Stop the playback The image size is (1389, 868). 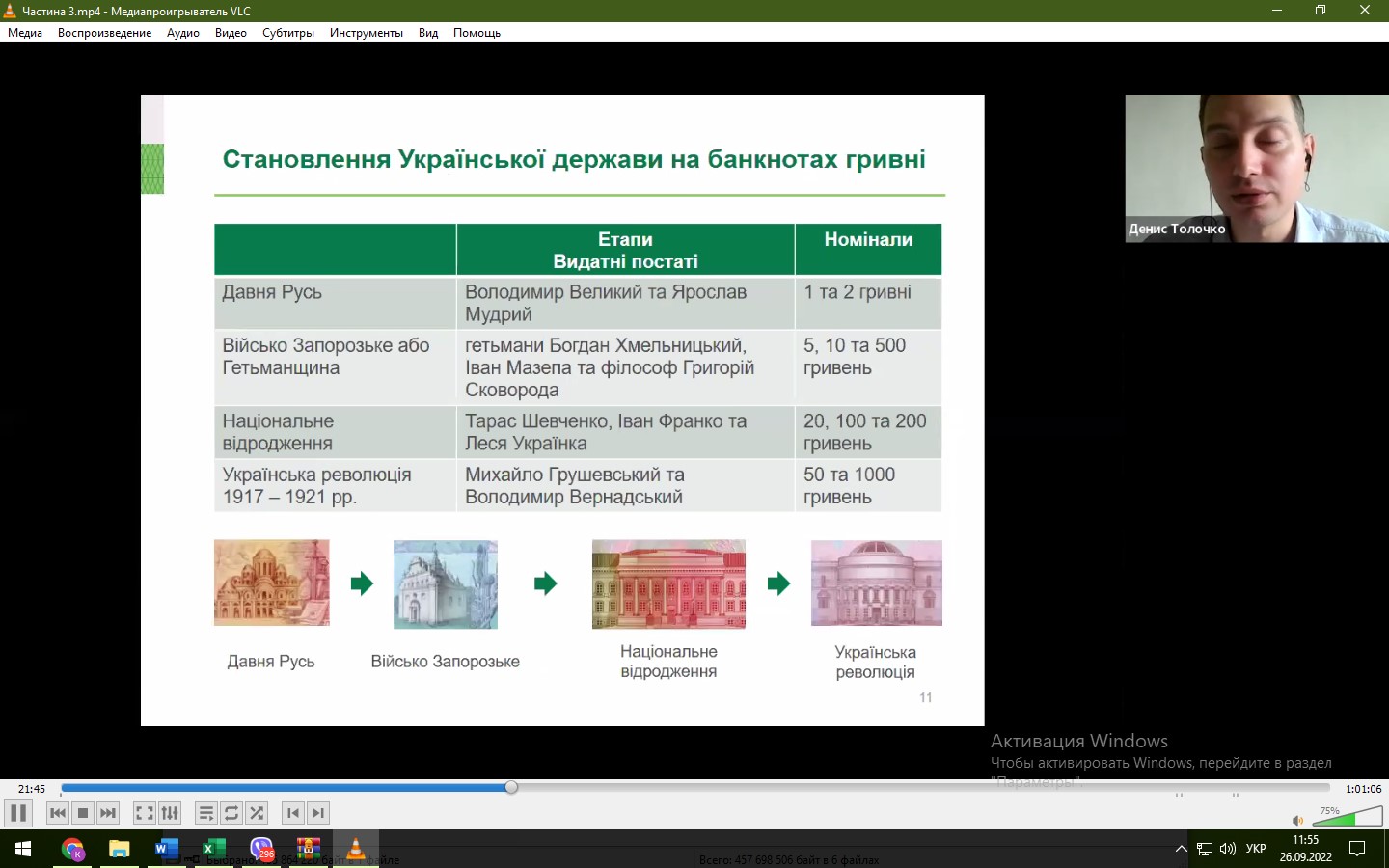(83, 813)
